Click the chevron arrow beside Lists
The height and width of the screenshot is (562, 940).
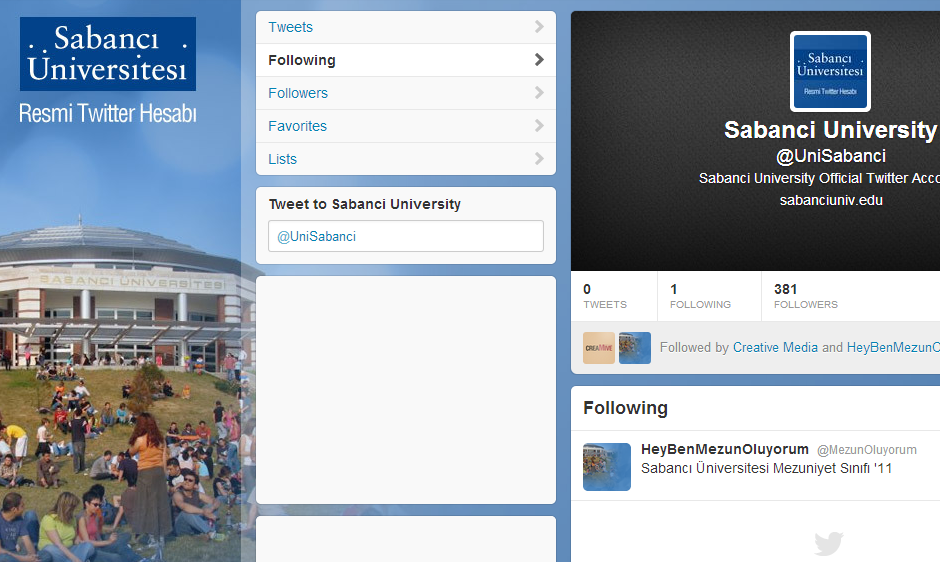point(539,158)
